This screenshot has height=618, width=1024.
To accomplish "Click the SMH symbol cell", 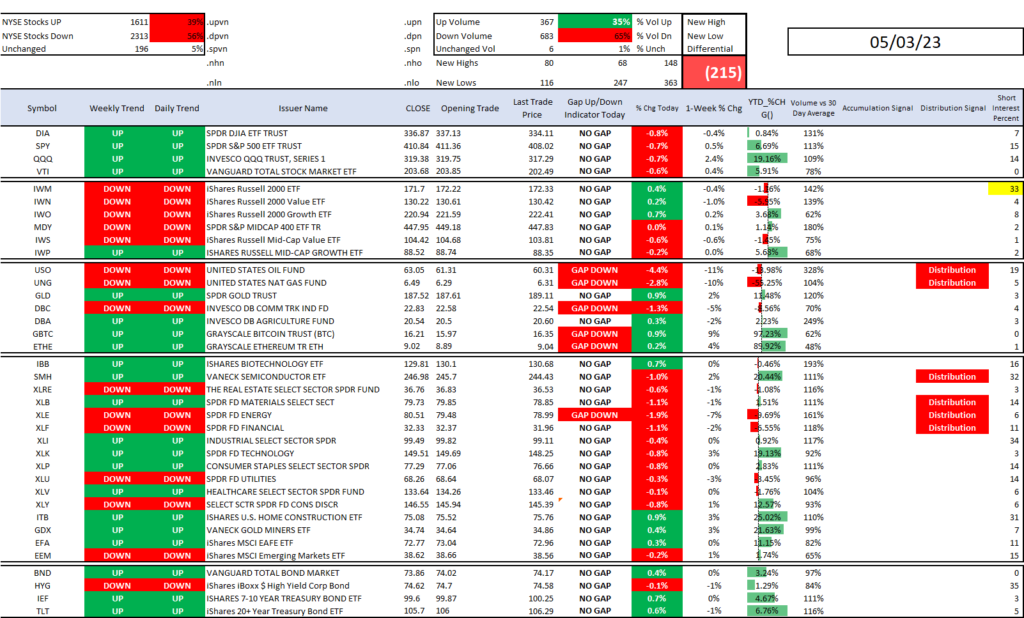I will coord(42,377).
